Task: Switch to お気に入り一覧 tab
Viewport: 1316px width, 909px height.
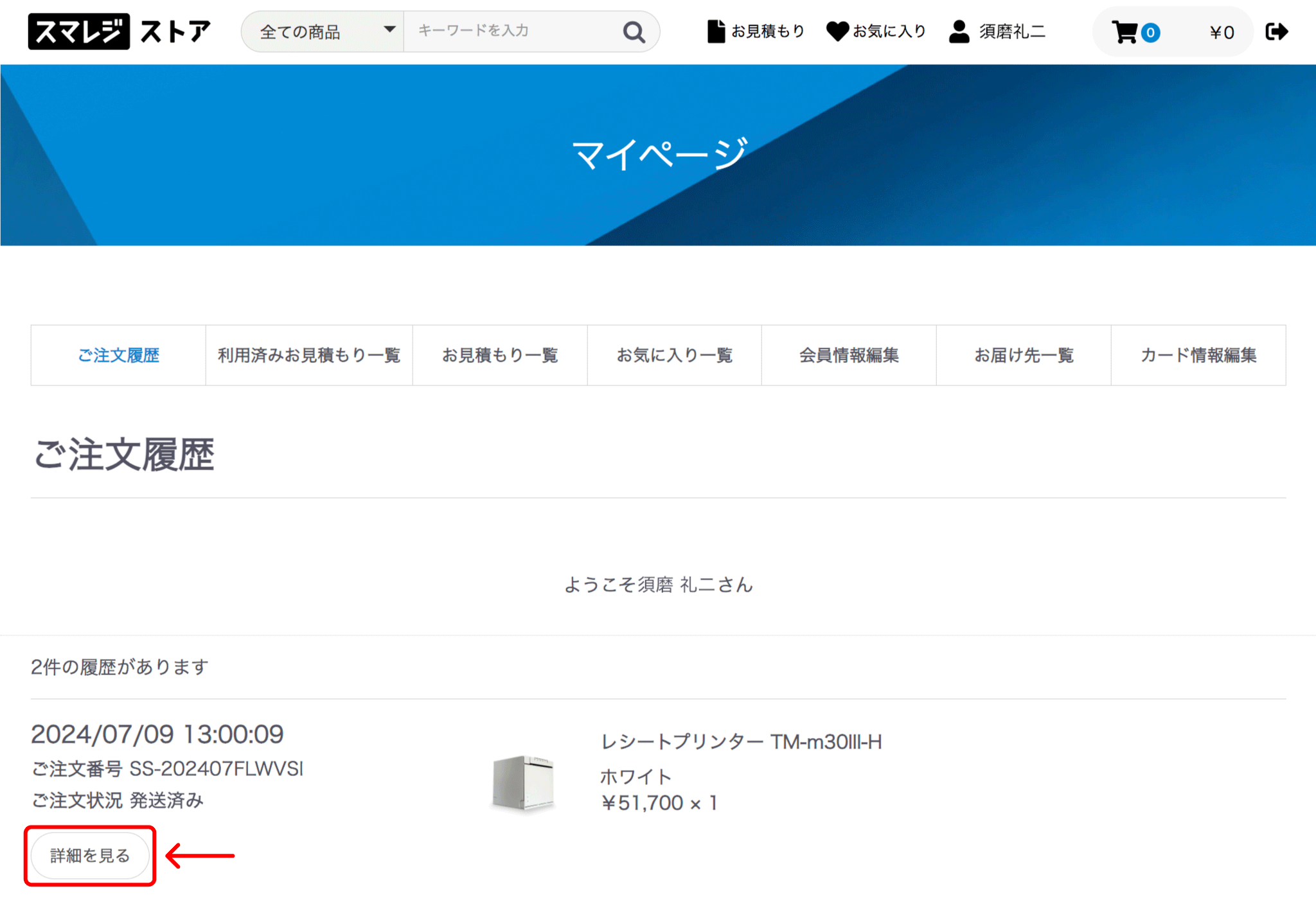Action: (675, 355)
